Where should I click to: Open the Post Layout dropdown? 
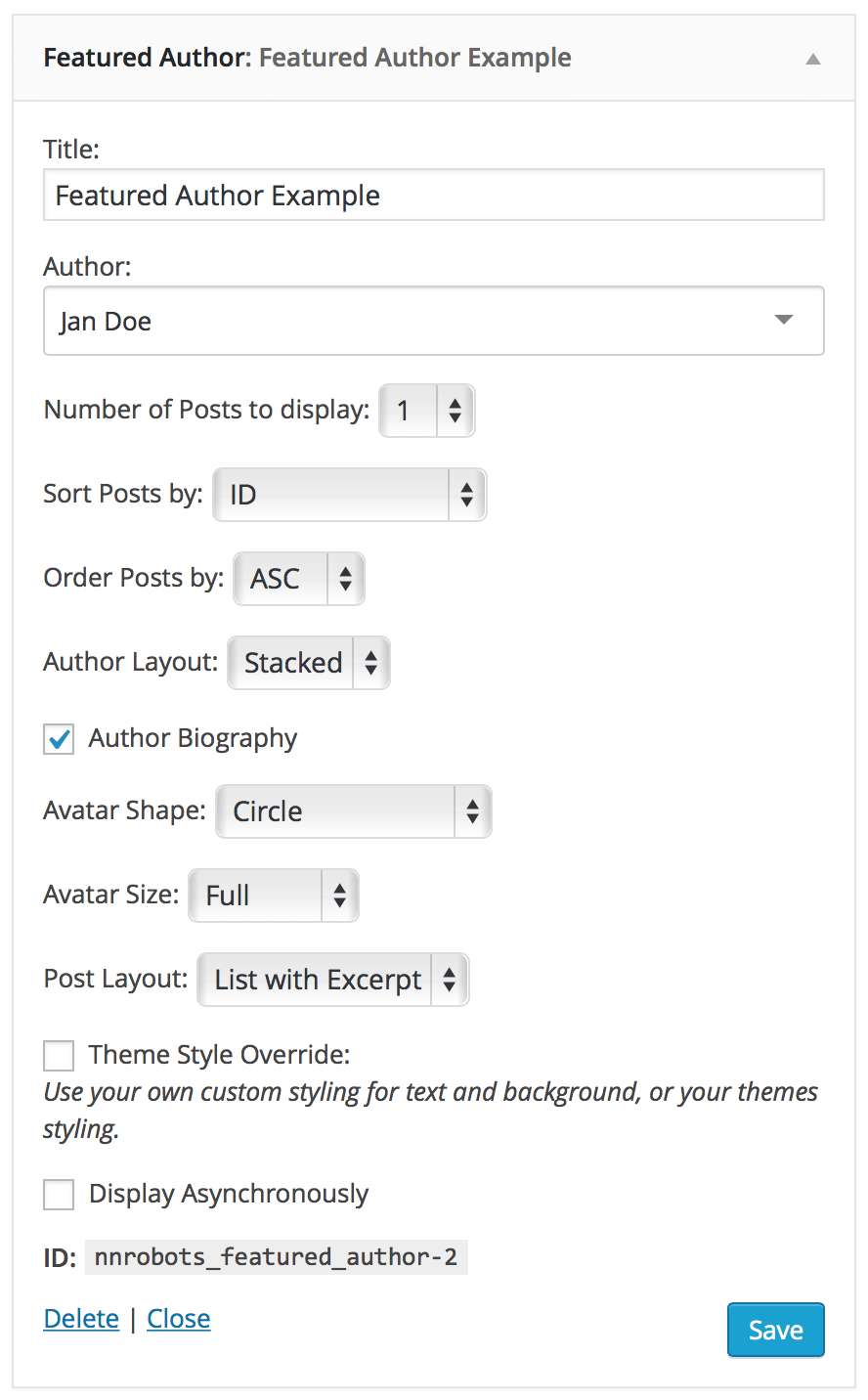coord(332,980)
